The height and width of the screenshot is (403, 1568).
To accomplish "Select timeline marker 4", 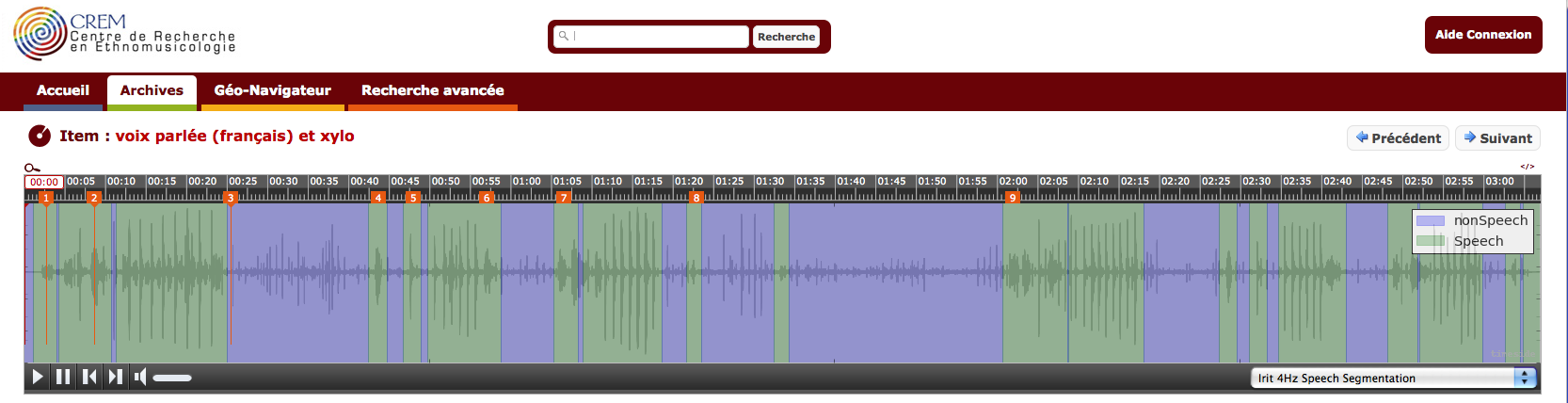I will click(377, 198).
